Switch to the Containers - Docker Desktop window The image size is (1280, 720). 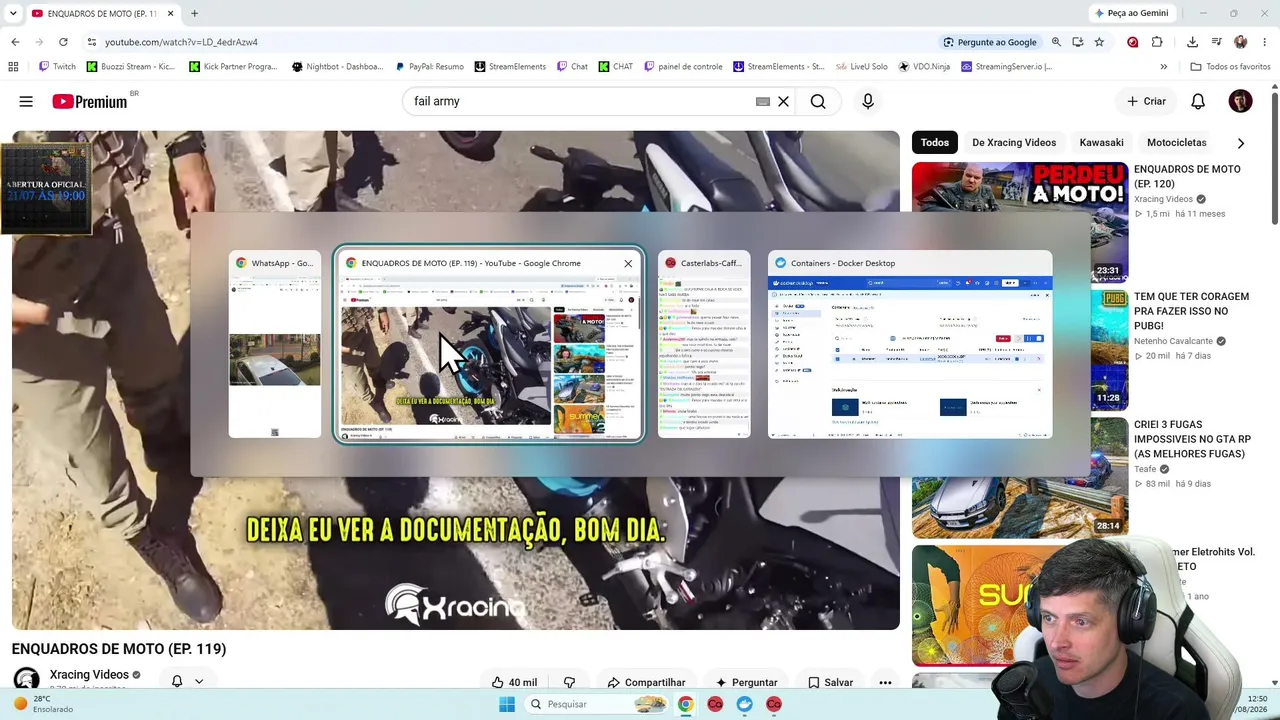[x=910, y=344]
